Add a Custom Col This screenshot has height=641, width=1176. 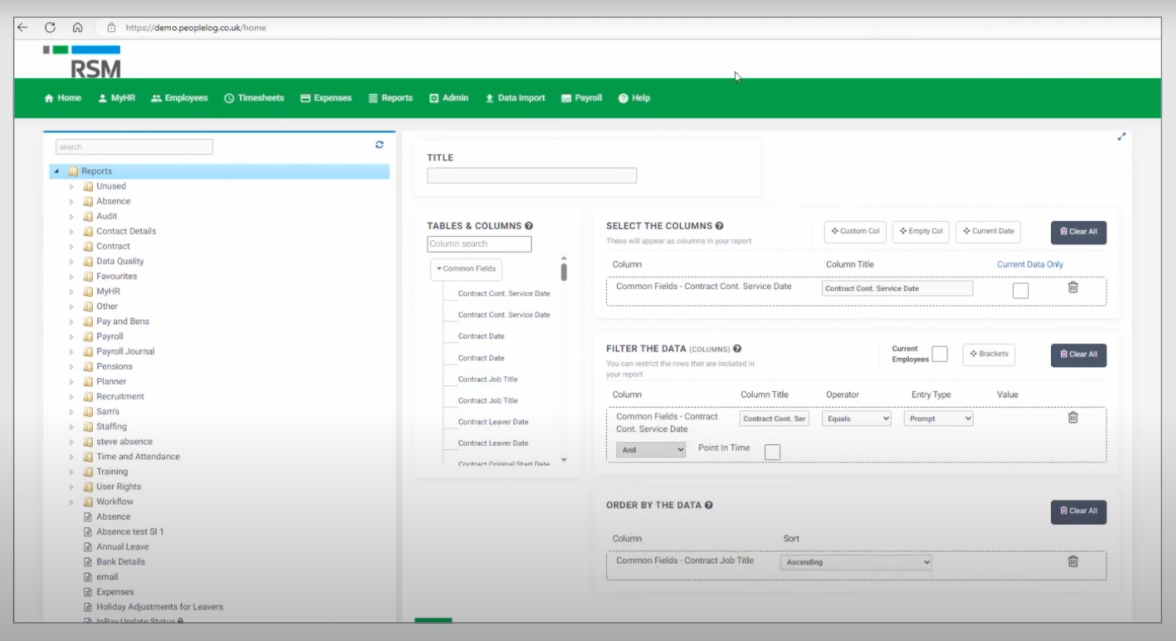point(855,232)
